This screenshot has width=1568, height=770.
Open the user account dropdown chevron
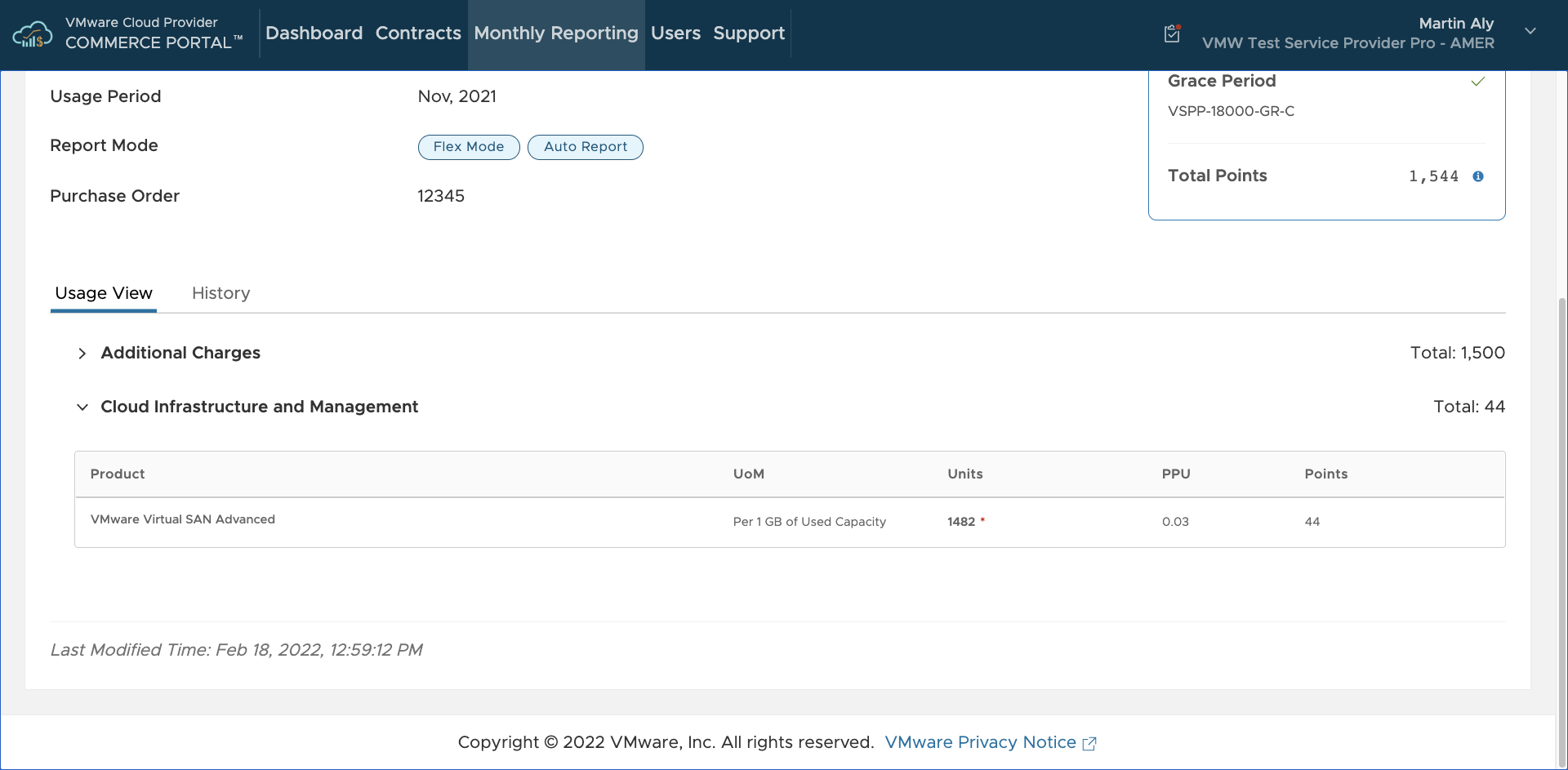click(x=1530, y=31)
